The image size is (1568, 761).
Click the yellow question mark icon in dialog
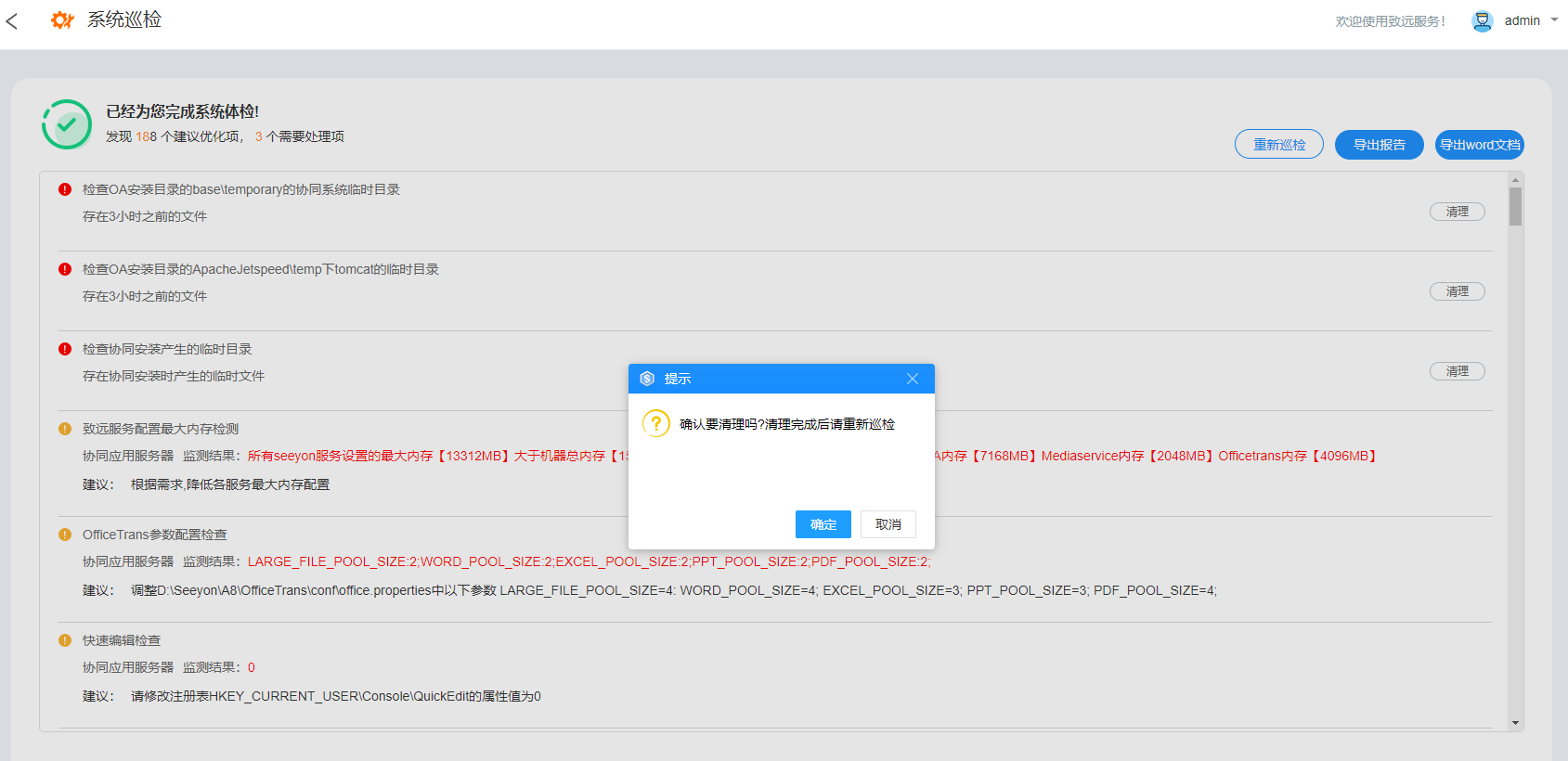click(656, 423)
